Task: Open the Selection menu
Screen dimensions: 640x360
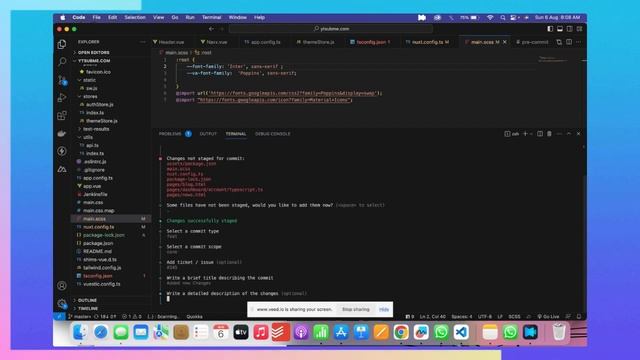Action: pos(135,18)
